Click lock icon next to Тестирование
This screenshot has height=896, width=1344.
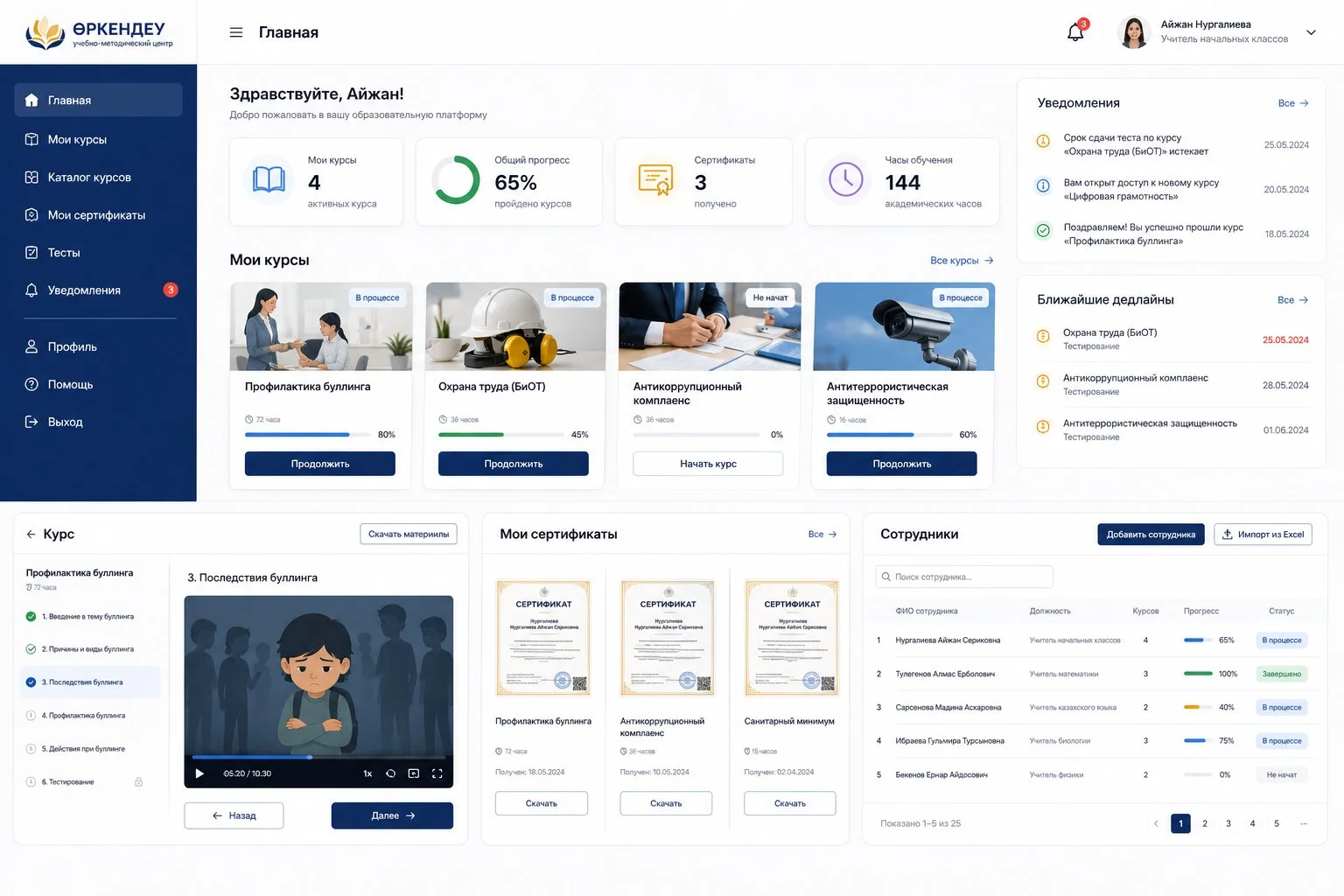tap(138, 782)
